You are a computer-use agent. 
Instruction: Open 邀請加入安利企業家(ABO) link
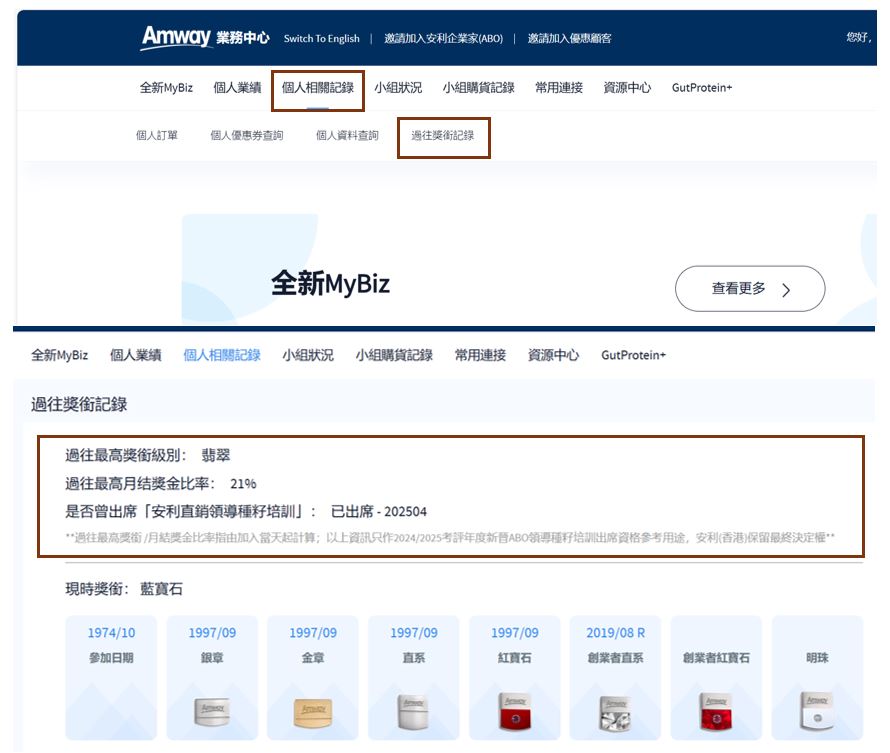[x=443, y=39]
